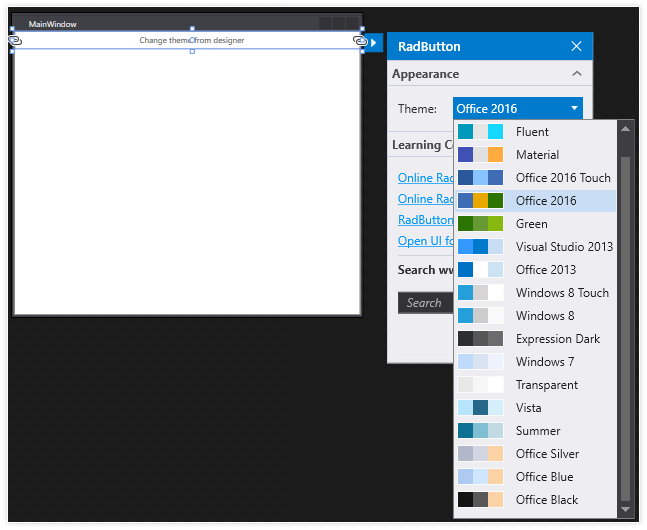The image size is (647, 530).
Task: Pick the Vista theme
Action: [536, 408]
